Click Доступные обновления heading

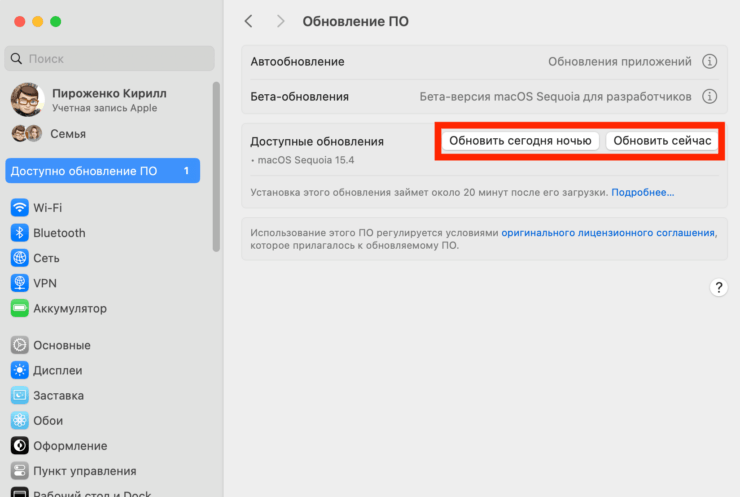(317, 142)
